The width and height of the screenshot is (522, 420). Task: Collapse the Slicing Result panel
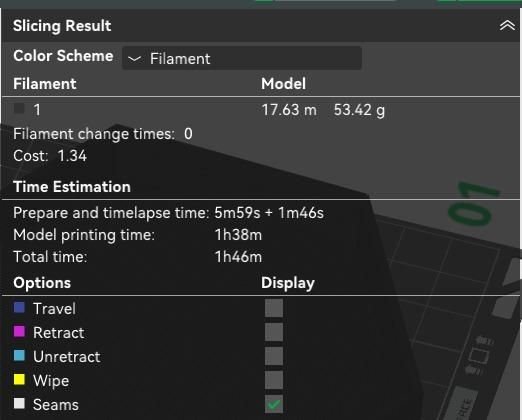(507, 25)
